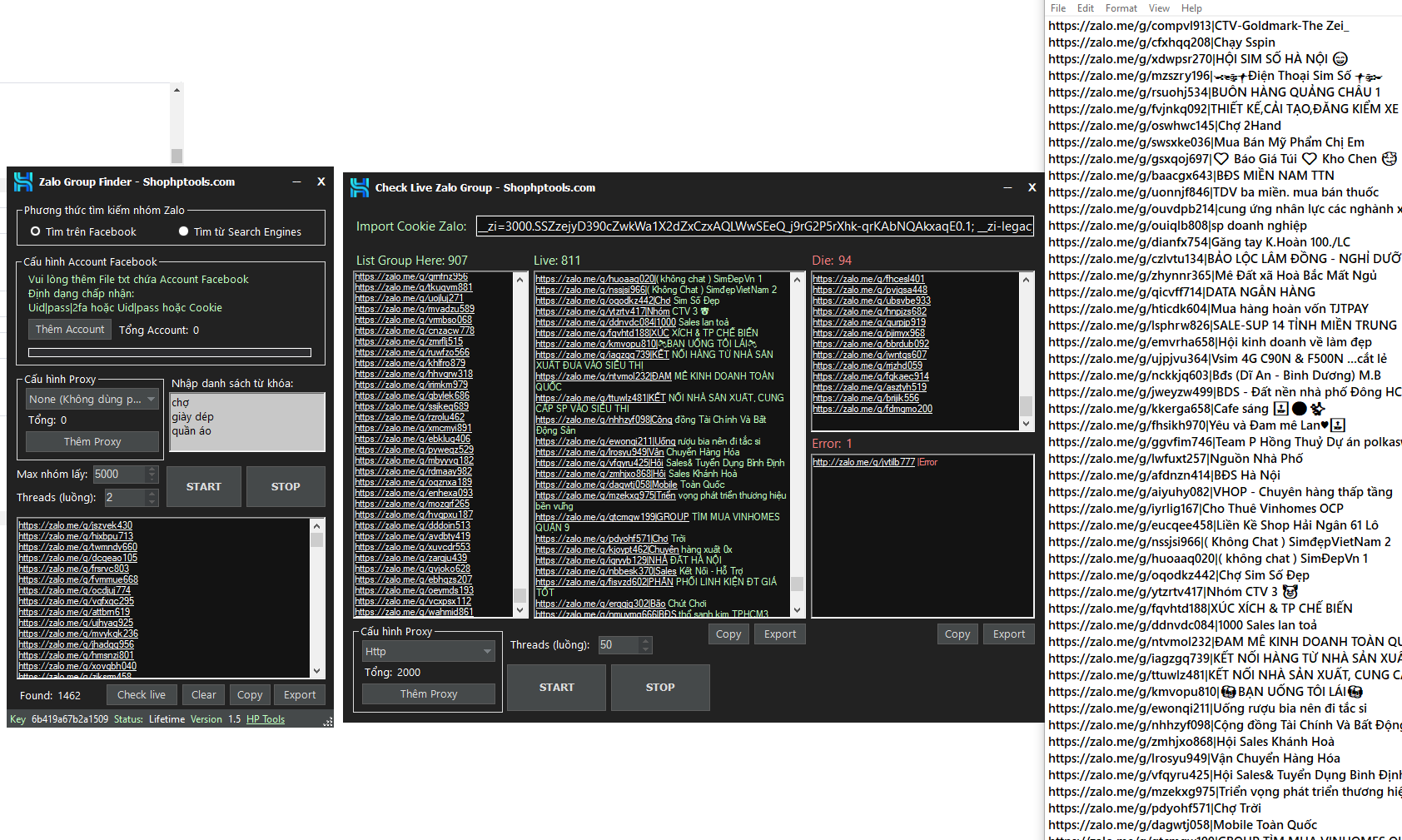This screenshot has width=1402, height=840.
Task: Click the Zalo Group Finder logo icon
Action: (x=23, y=181)
